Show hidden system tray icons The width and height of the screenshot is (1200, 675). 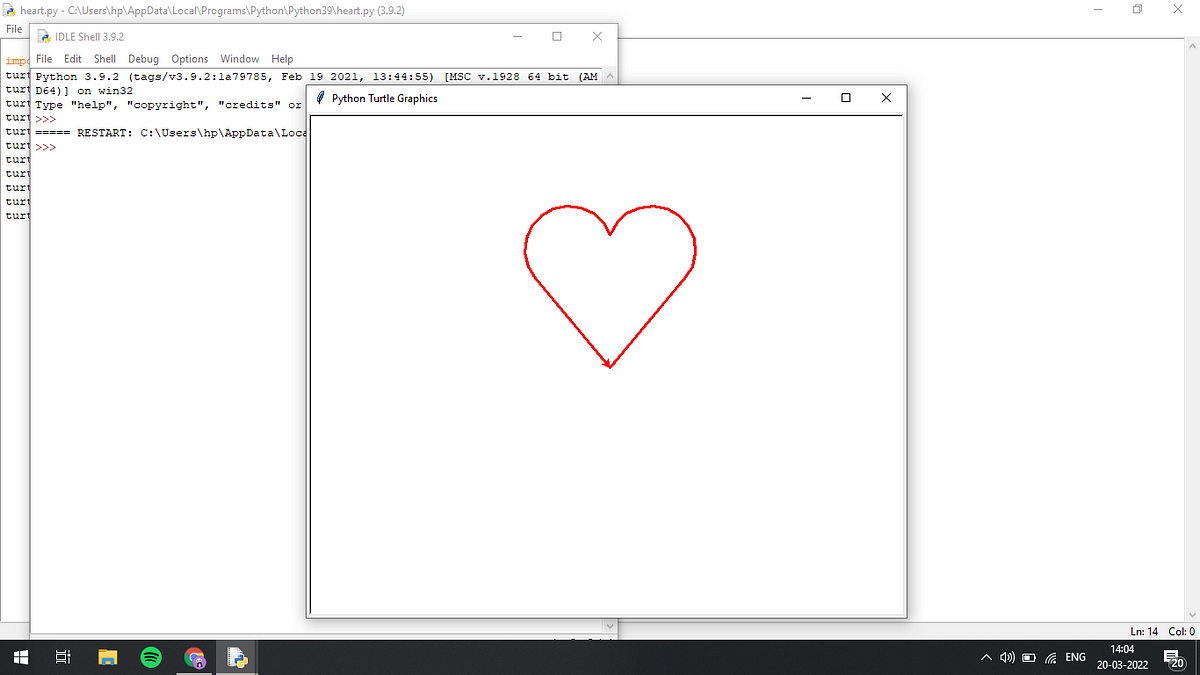(x=987, y=657)
